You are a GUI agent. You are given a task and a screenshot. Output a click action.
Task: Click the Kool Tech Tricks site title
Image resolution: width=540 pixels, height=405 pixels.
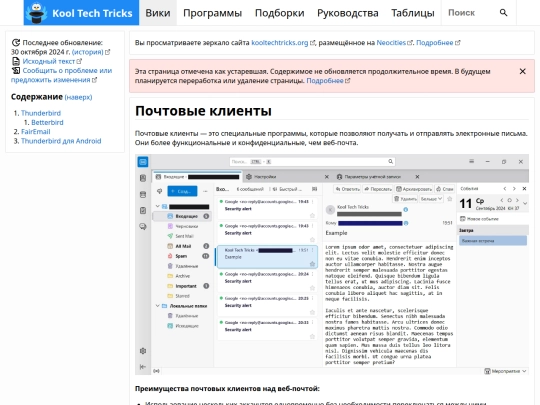tap(92, 13)
